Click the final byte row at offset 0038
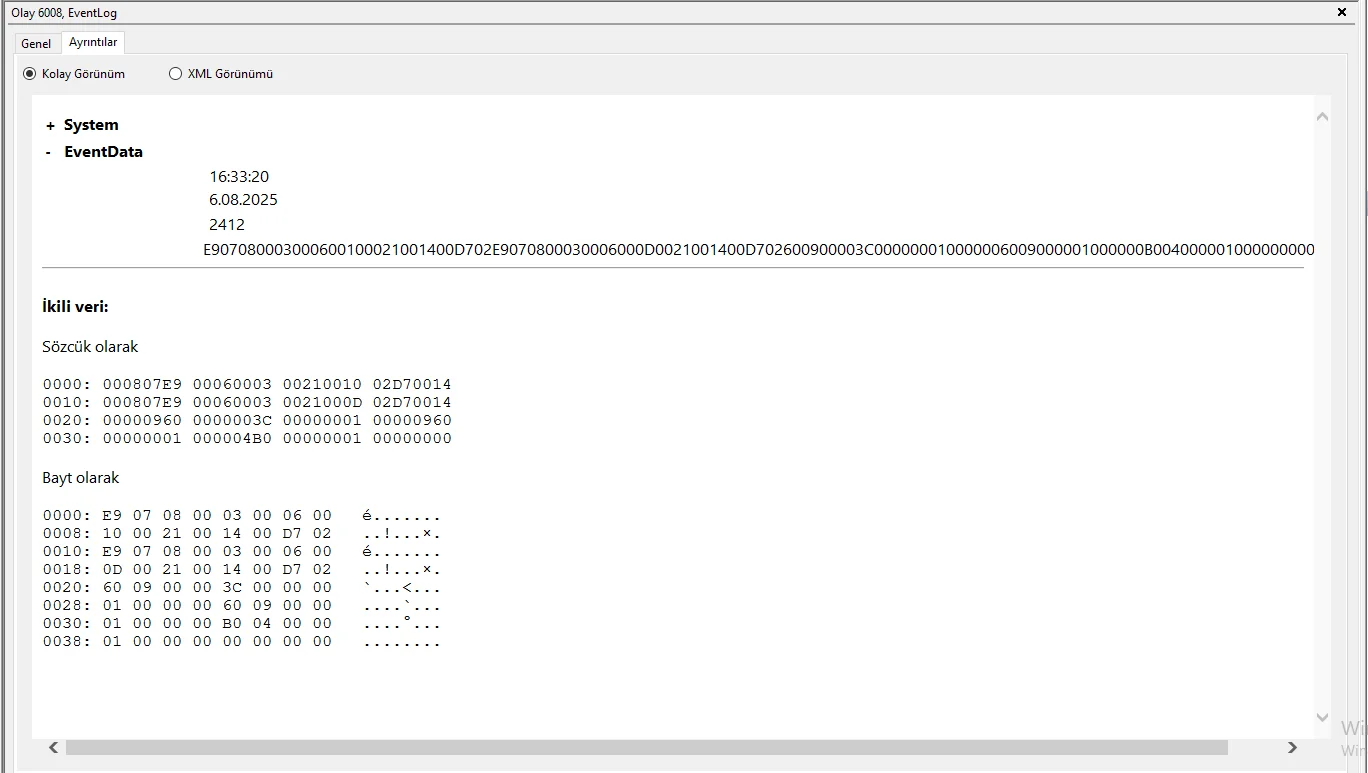The width and height of the screenshot is (1368, 773). 241,642
